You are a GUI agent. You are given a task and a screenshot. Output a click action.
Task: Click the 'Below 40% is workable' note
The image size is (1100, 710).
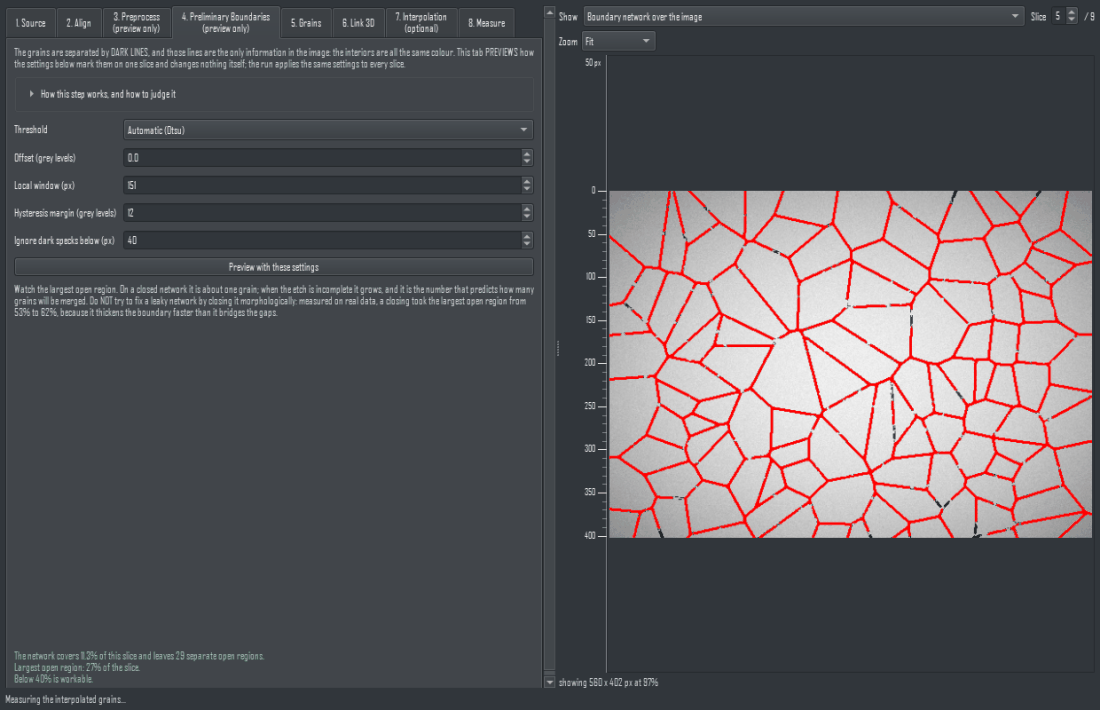point(53,679)
